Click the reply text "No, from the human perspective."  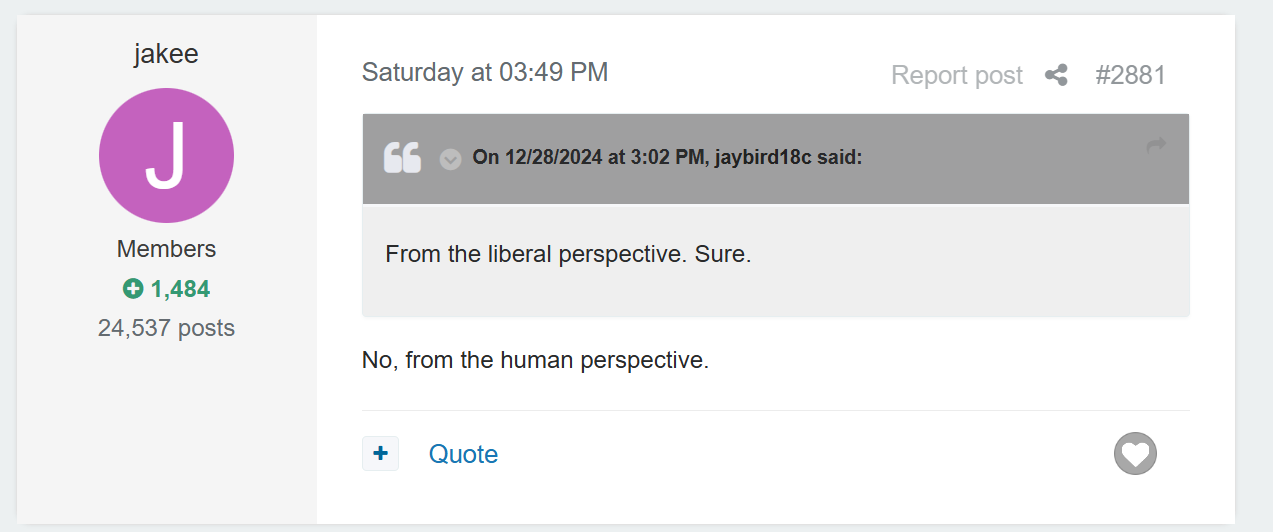tap(535, 360)
